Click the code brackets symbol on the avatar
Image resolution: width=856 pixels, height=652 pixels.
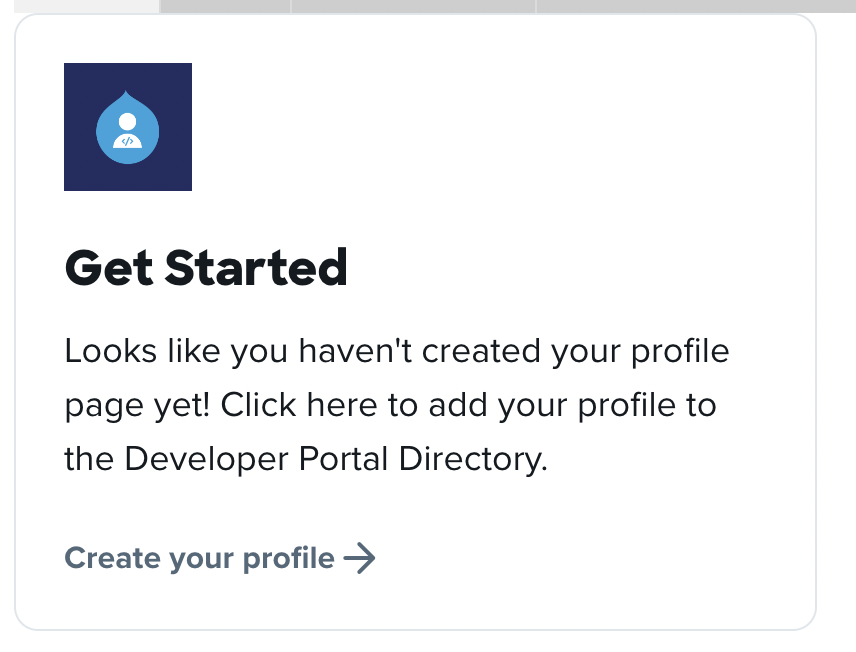pos(127,142)
